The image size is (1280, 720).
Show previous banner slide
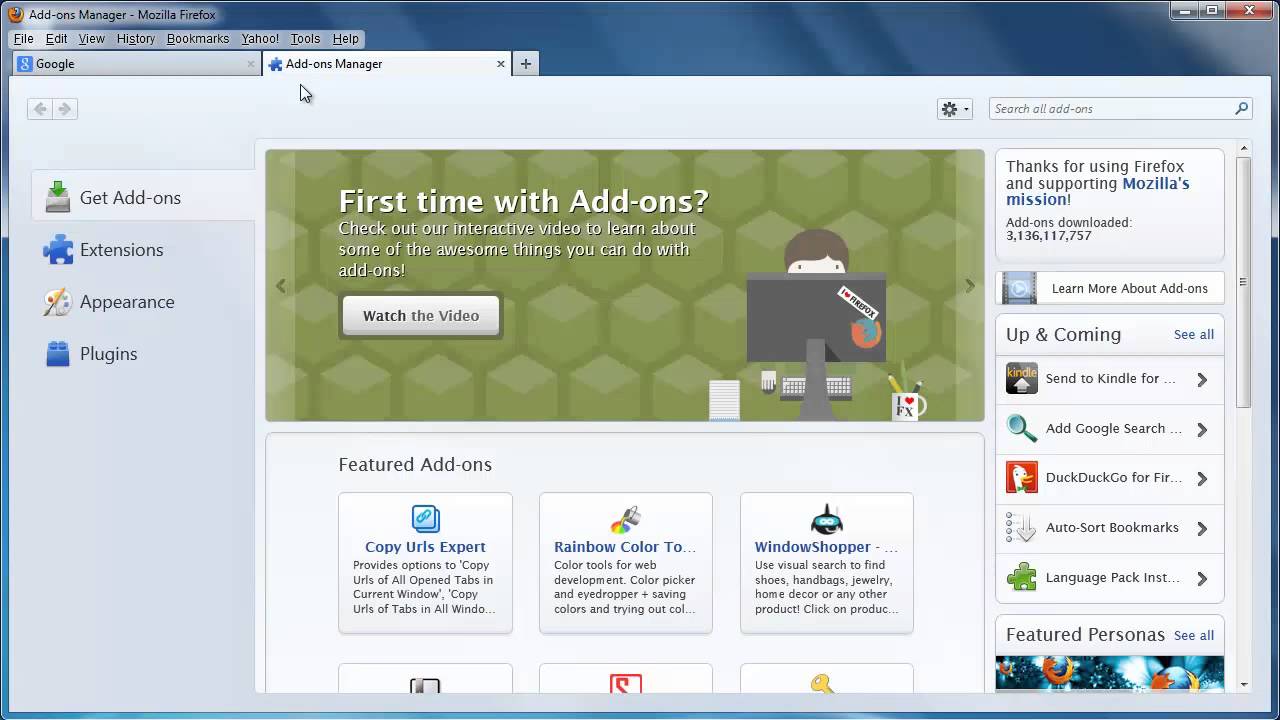(281, 286)
